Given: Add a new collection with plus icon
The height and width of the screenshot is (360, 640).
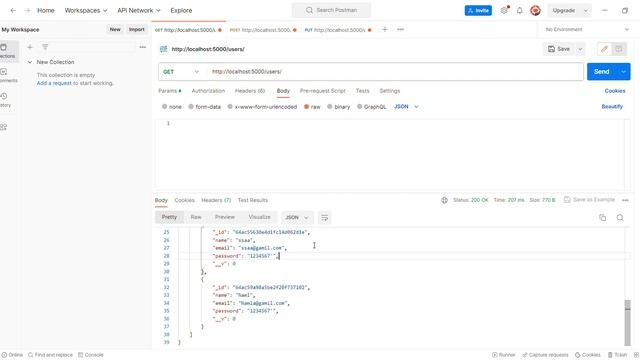Looking at the screenshot, I should tap(30, 47).
